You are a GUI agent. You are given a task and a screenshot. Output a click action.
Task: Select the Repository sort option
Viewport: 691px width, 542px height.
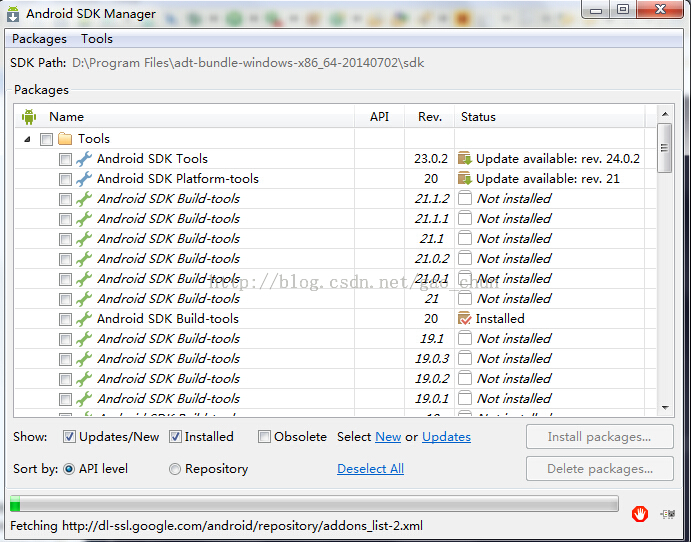click(x=175, y=469)
